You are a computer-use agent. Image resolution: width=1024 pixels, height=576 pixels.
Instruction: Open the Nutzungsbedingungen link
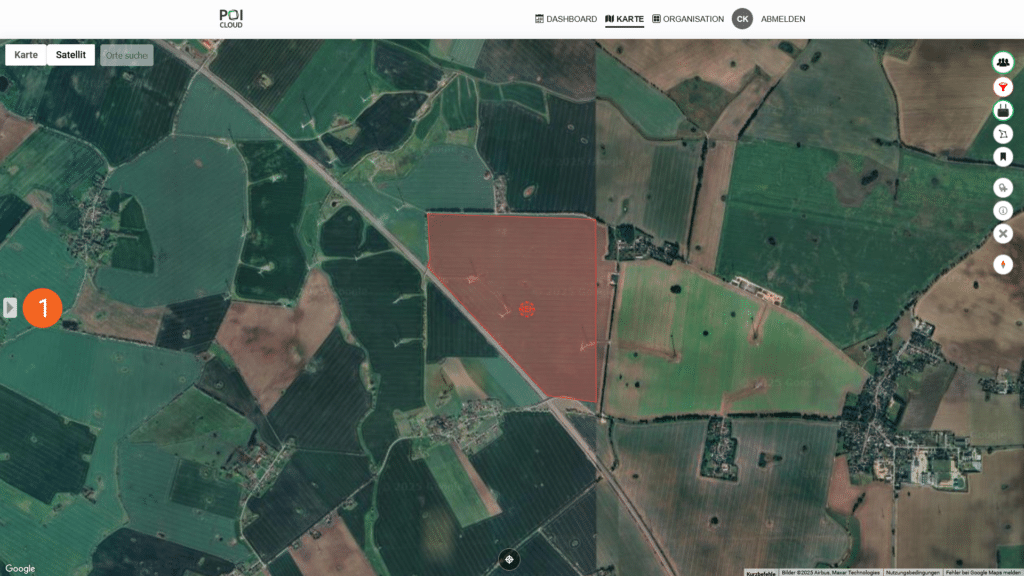pyautogui.click(x=910, y=572)
